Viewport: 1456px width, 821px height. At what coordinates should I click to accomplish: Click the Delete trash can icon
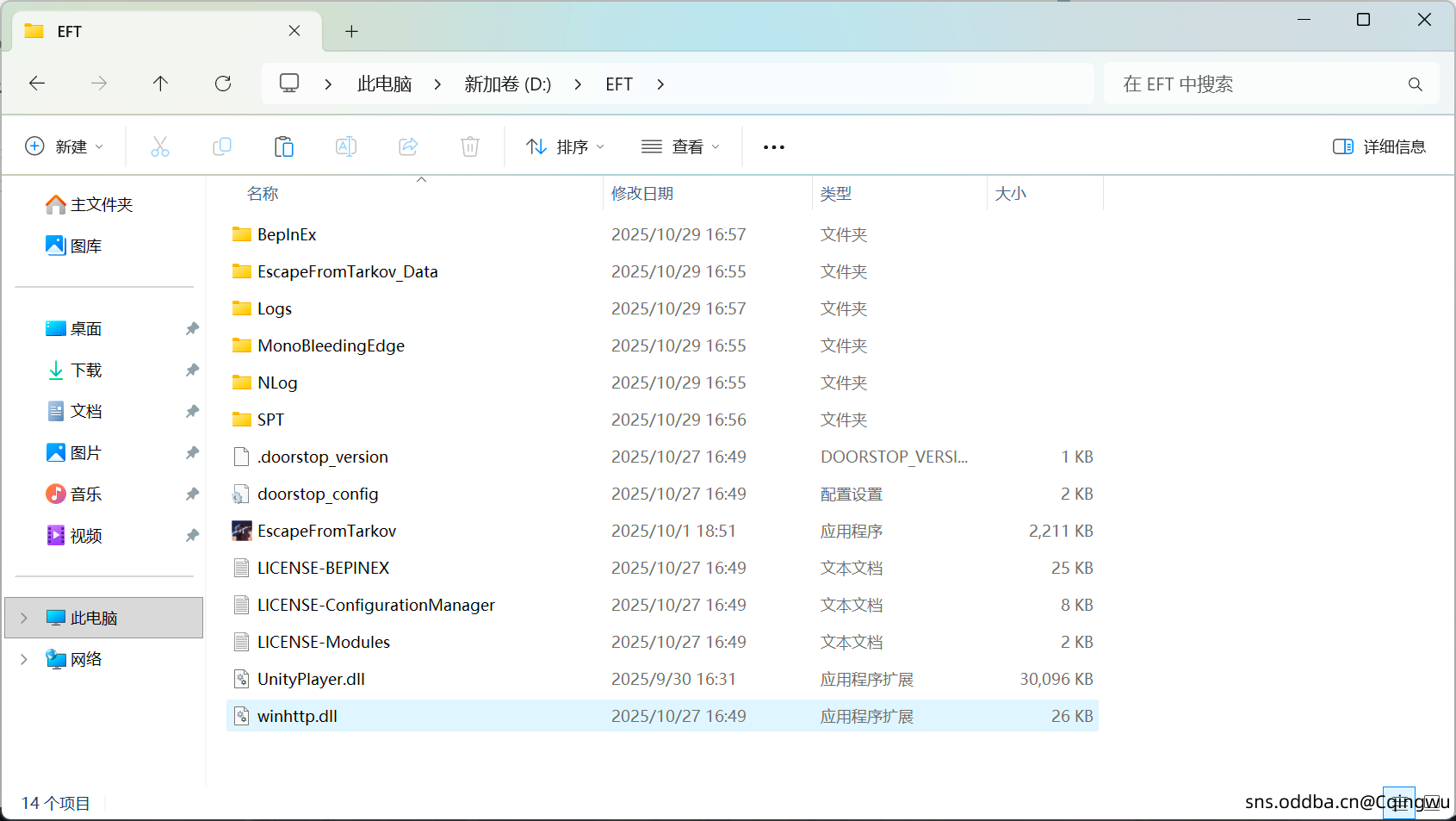[x=470, y=146]
